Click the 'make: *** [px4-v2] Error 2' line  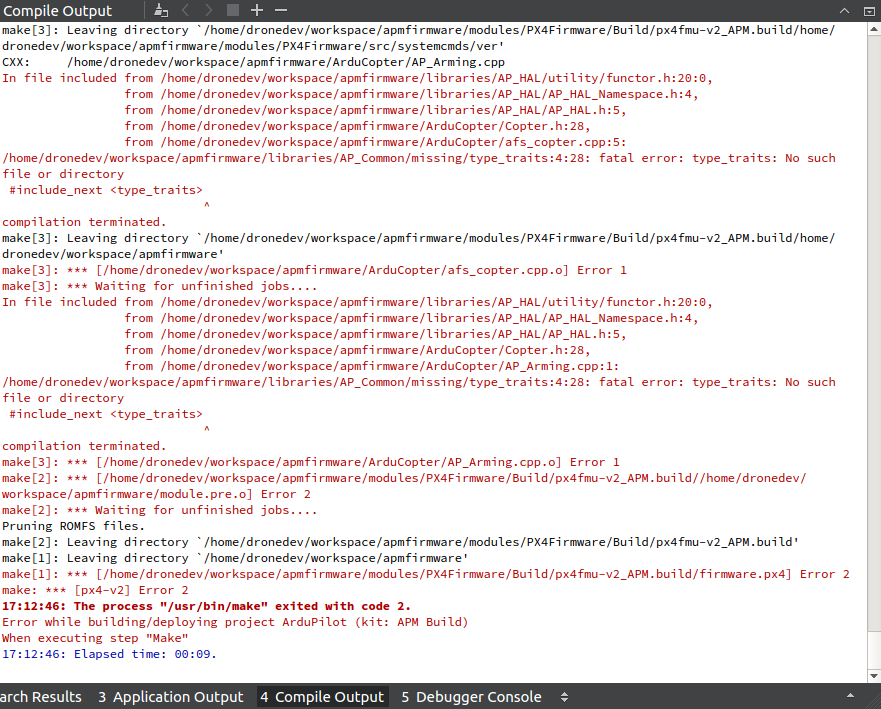pyautogui.click(x=95, y=590)
